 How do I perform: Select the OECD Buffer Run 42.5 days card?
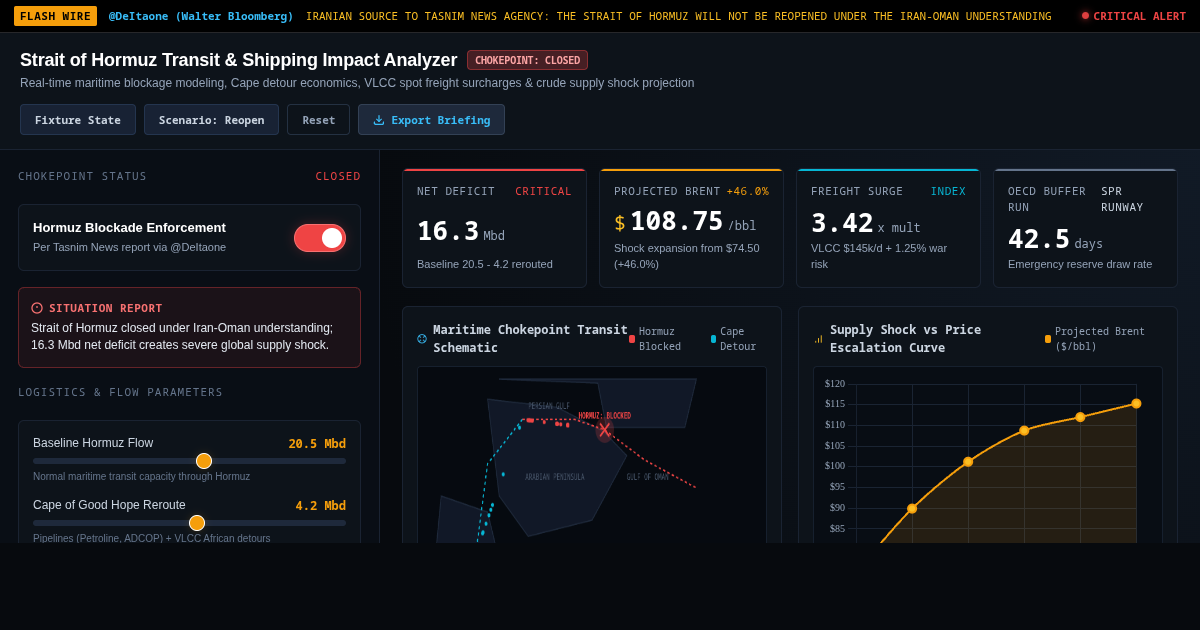point(1085,228)
